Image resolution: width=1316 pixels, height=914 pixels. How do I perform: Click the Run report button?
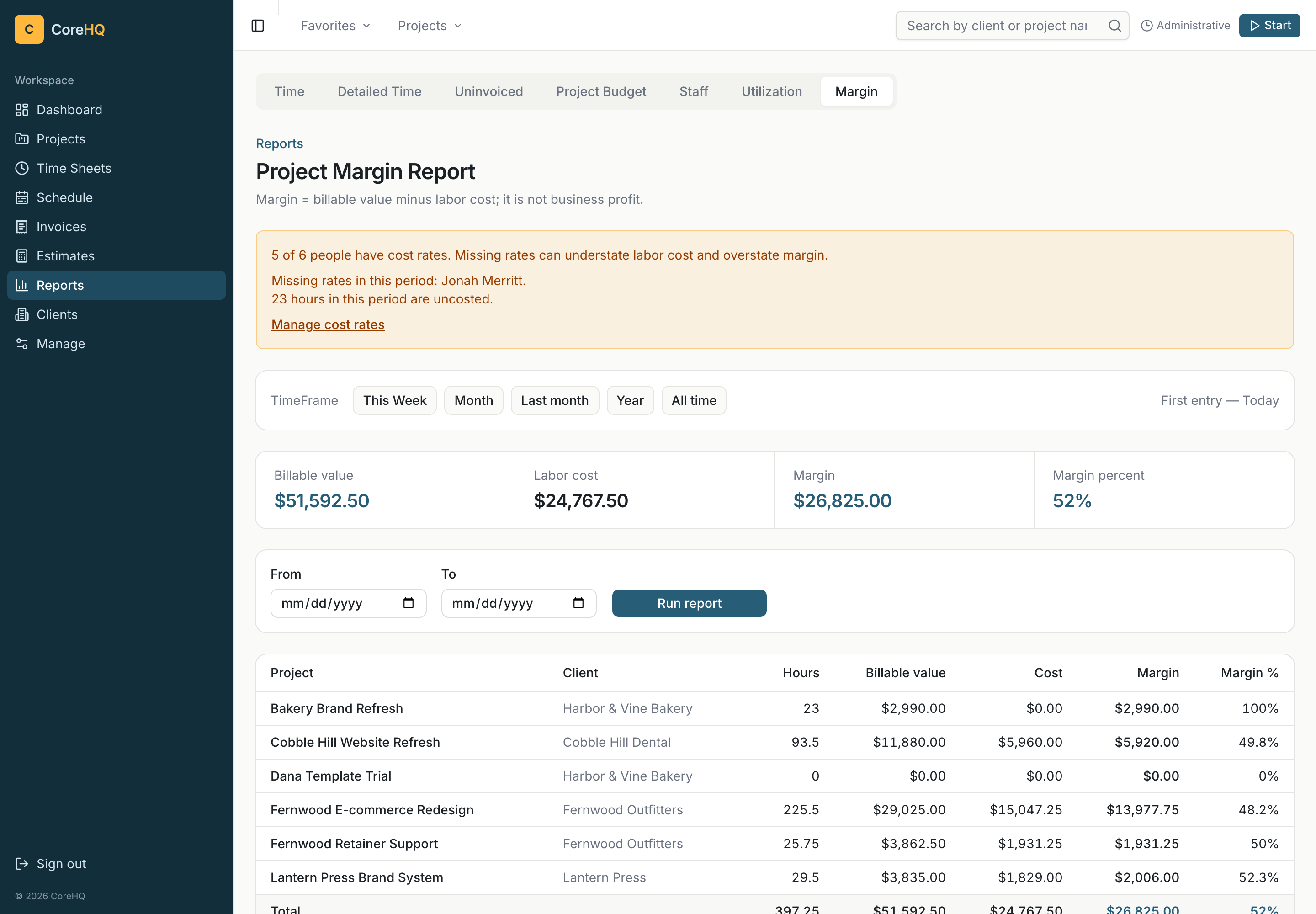(x=689, y=603)
